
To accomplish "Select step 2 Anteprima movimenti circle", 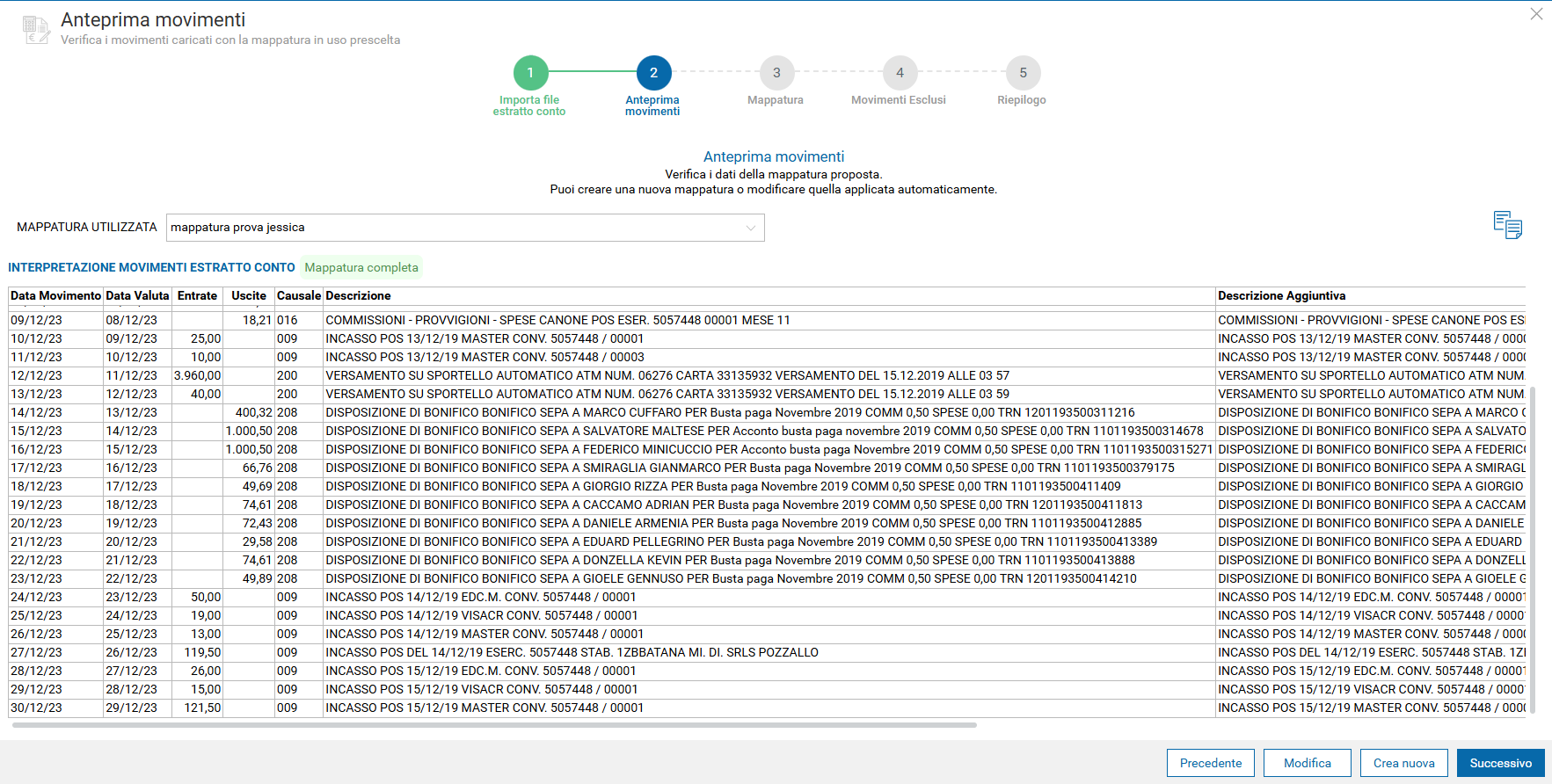I will pos(653,73).
